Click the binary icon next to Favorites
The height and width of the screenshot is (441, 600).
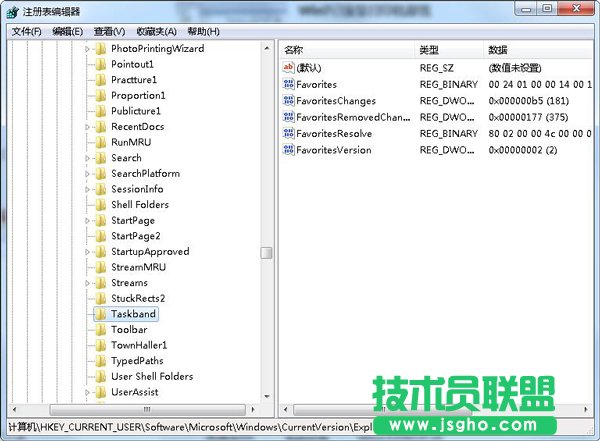(288, 86)
